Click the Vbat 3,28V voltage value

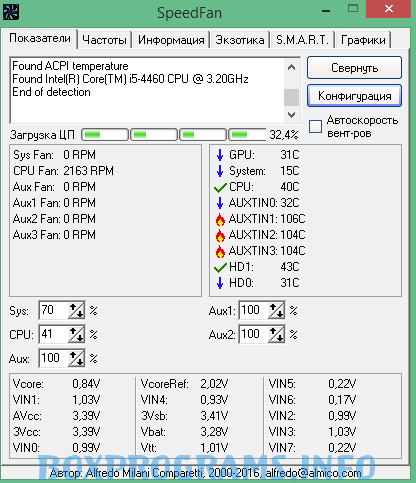pyautogui.click(x=214, y=432)
